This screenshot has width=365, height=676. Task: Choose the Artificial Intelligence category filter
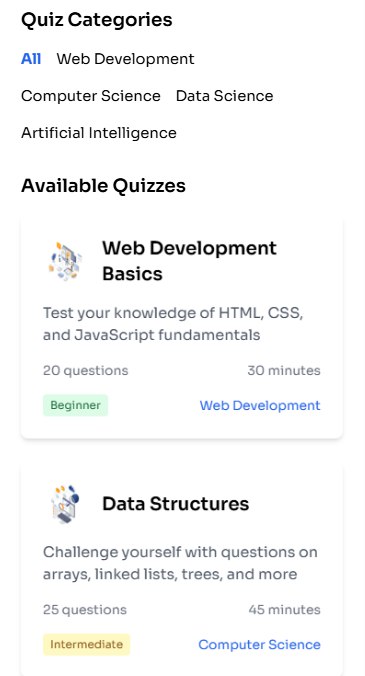coord(99,133)
